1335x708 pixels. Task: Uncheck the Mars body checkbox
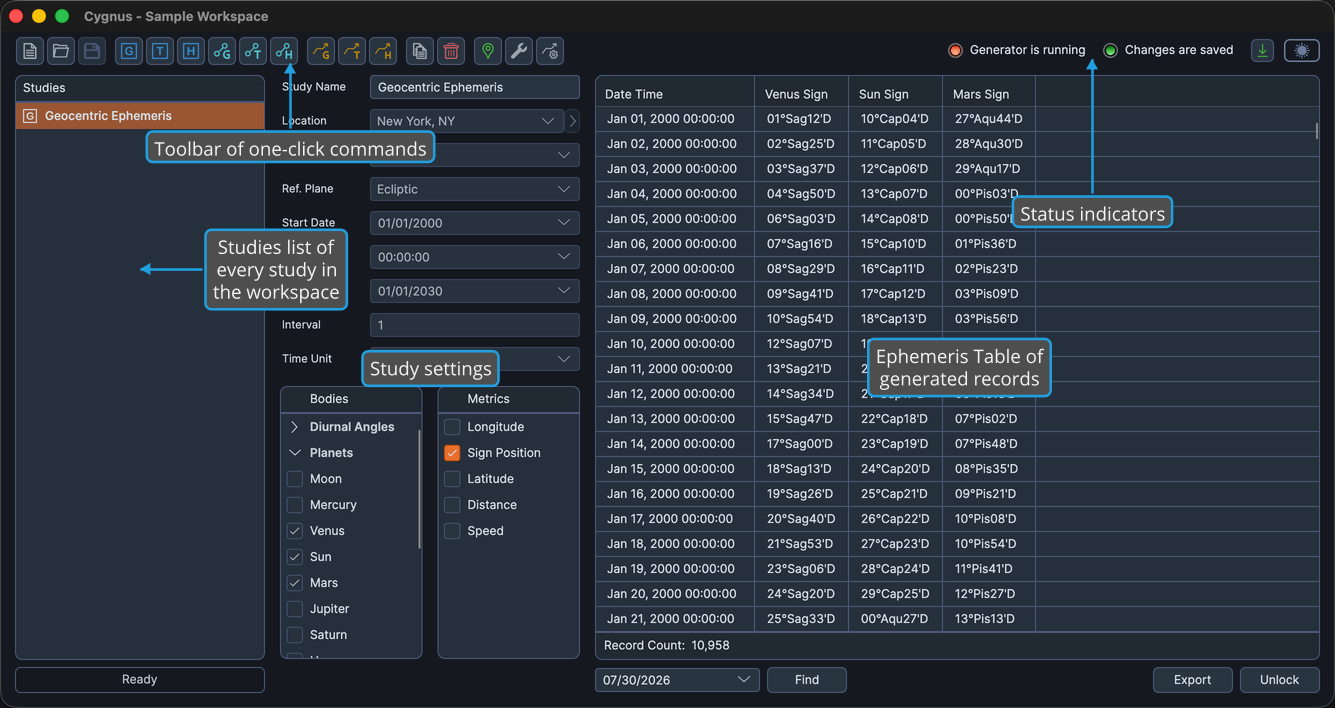295,583
